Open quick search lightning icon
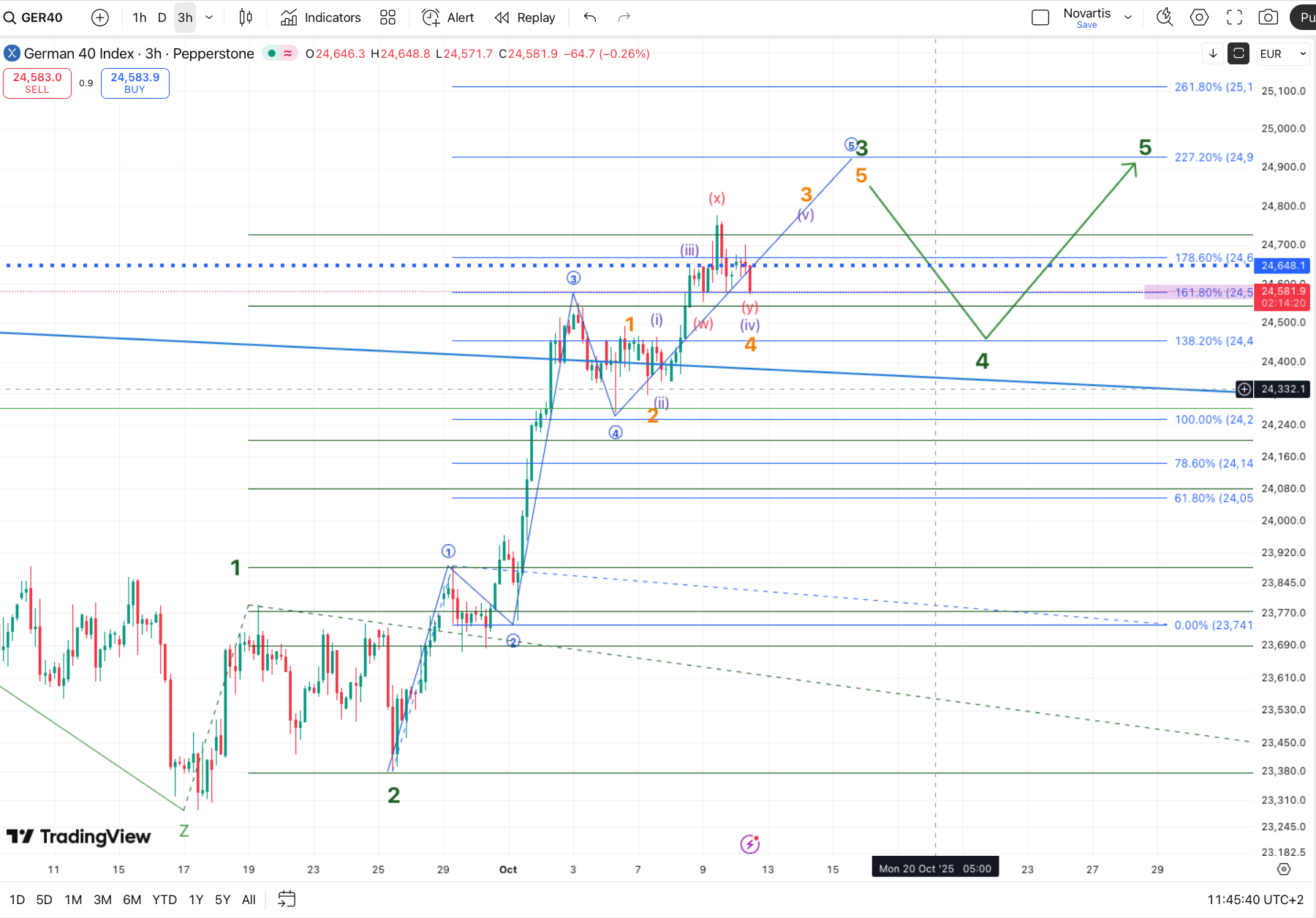 [x=1165, y=18]
